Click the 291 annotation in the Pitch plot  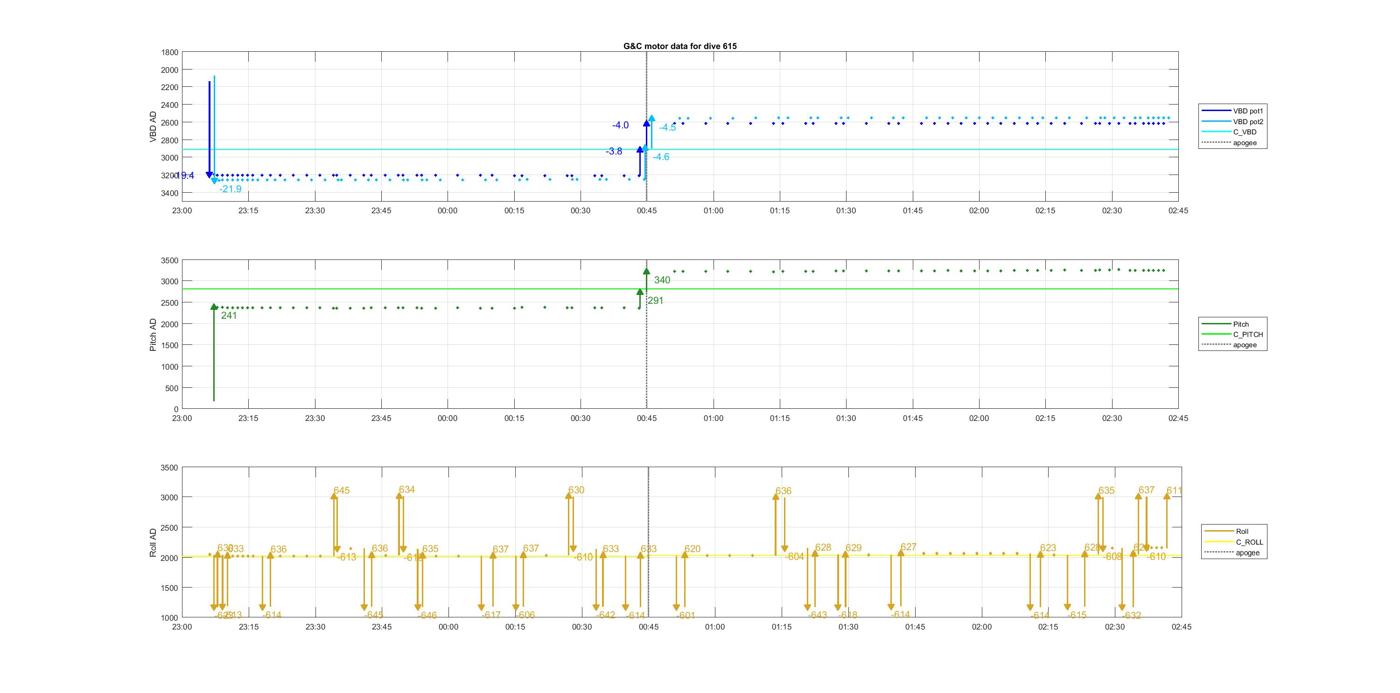tap(656, 300)
